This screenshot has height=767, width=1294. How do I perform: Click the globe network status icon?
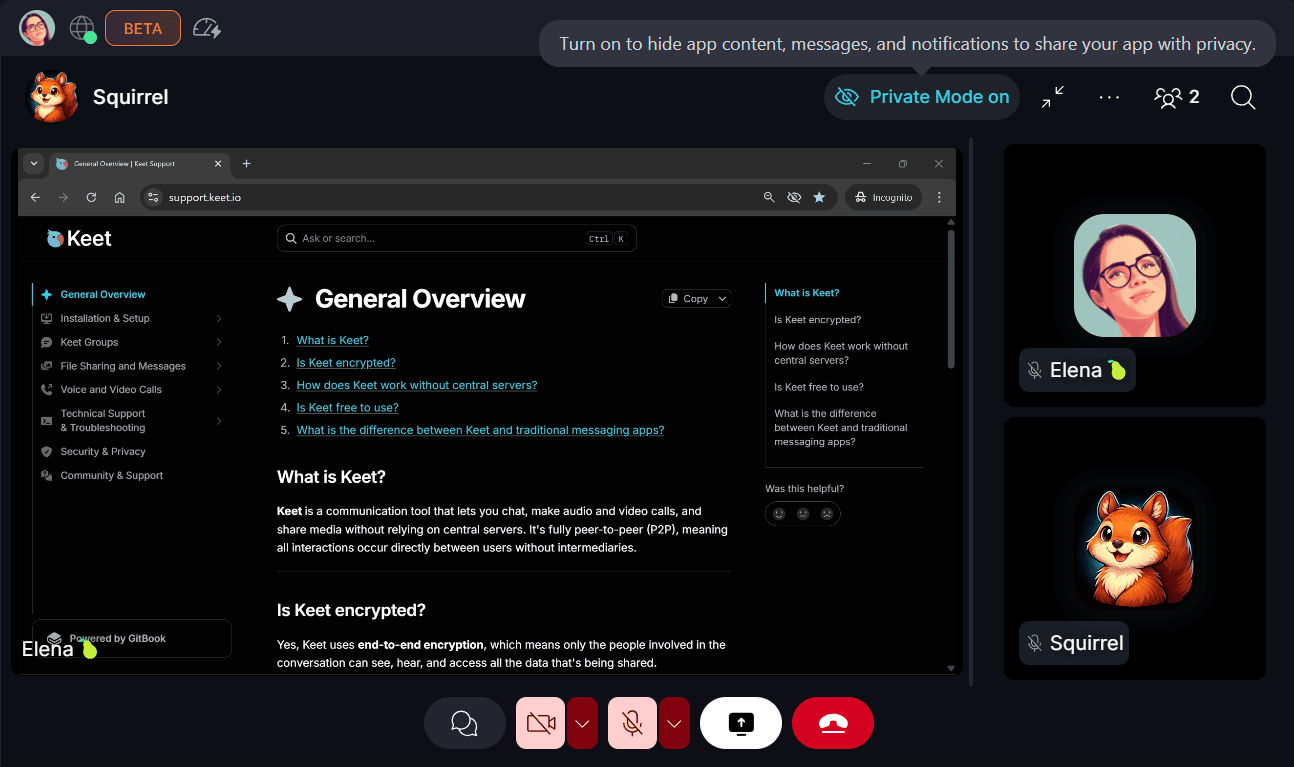[83, 29]
